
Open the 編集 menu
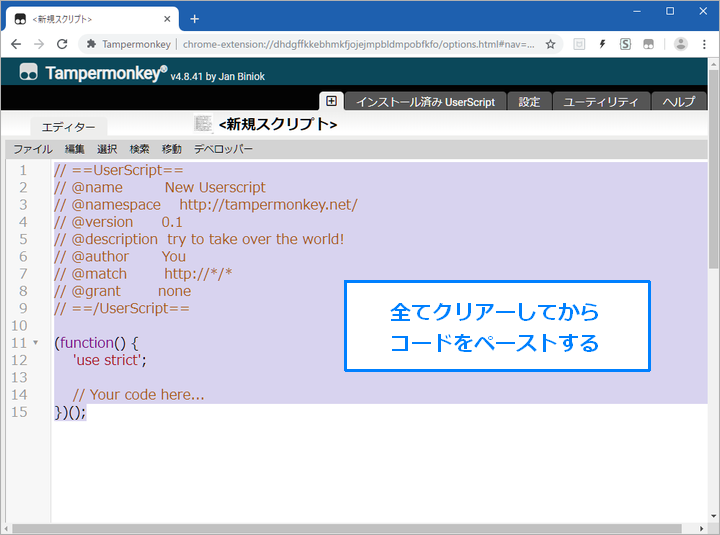[x=74, y=149]
